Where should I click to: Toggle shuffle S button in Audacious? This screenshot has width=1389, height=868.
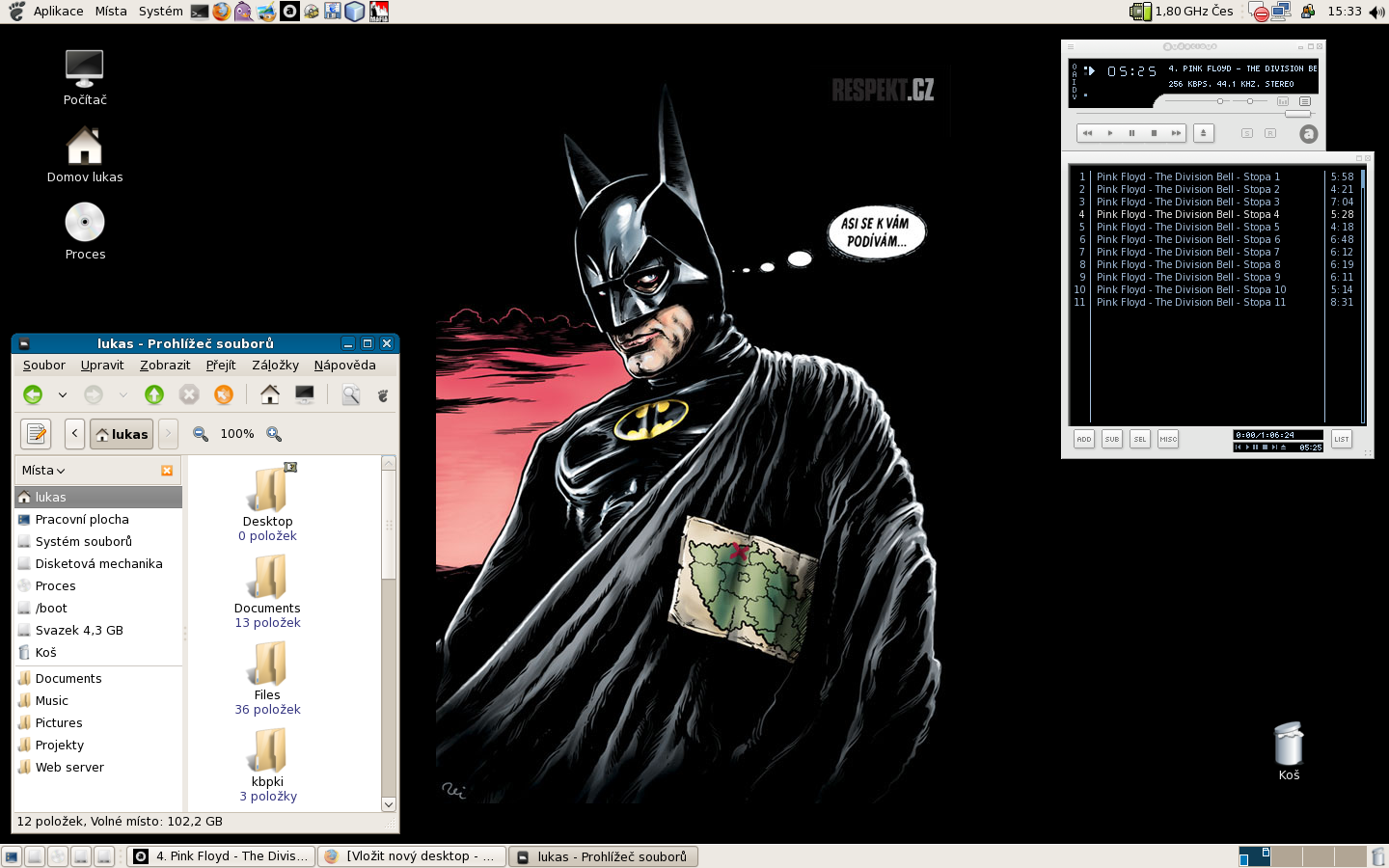tap(1247, 133)
